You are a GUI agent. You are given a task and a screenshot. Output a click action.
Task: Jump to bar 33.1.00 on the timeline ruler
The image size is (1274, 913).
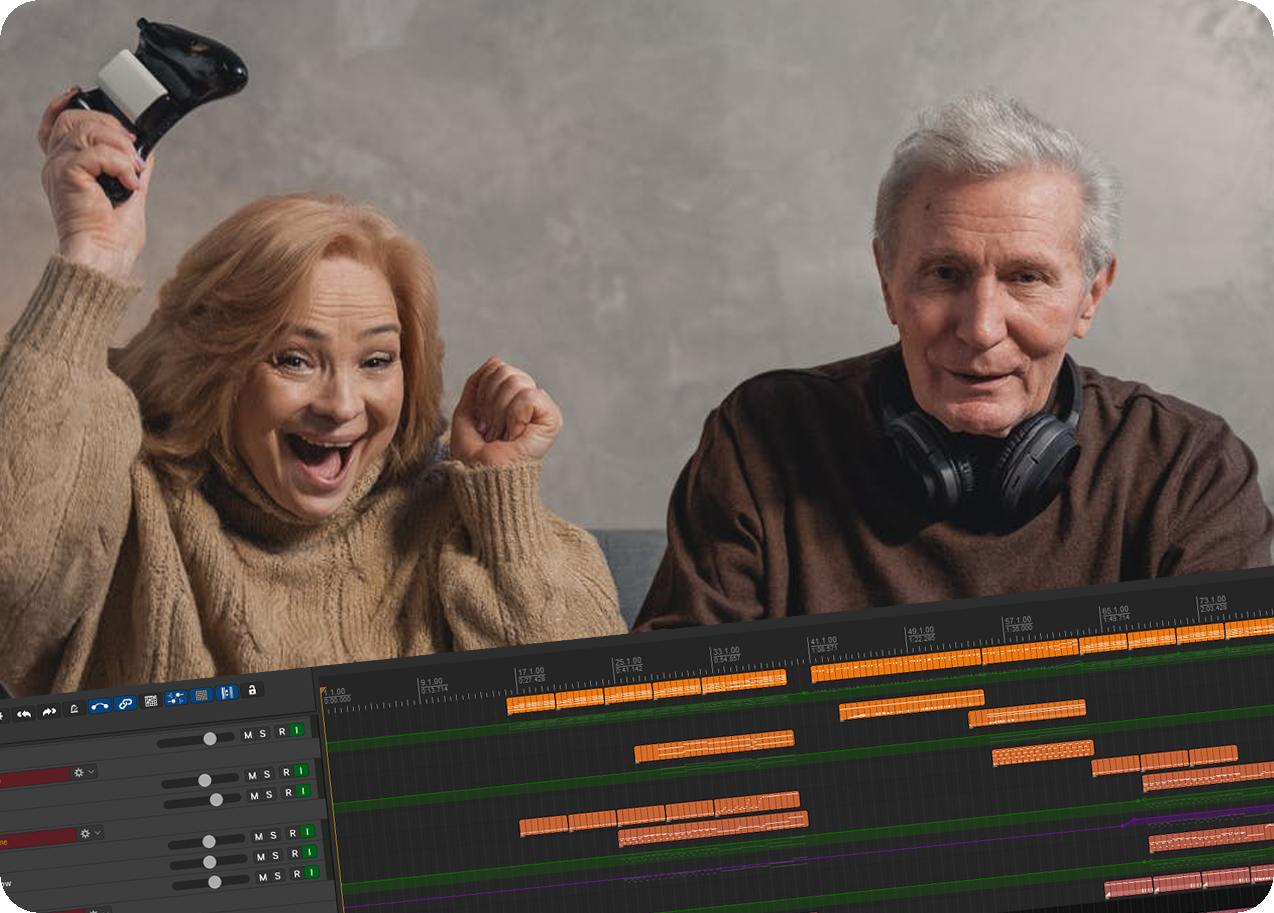click(725, 650)
